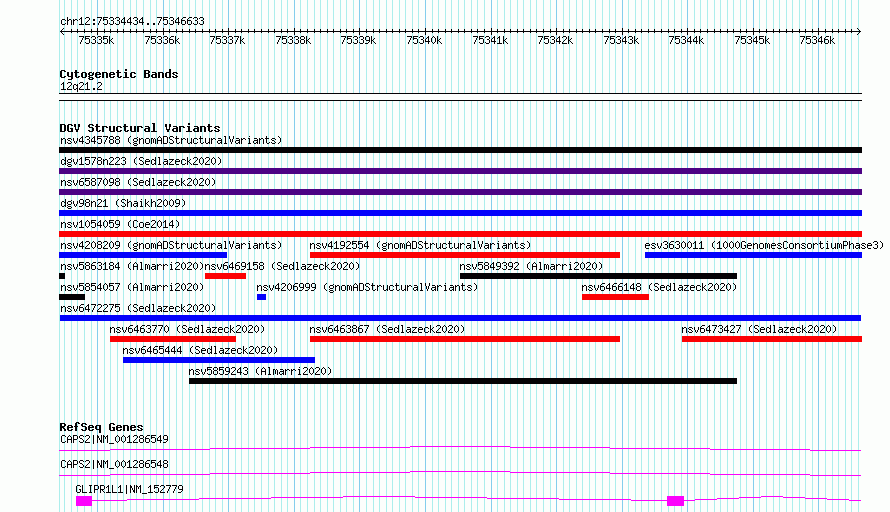Click the purple nsv6587098 variant bar

click(460, 192)
